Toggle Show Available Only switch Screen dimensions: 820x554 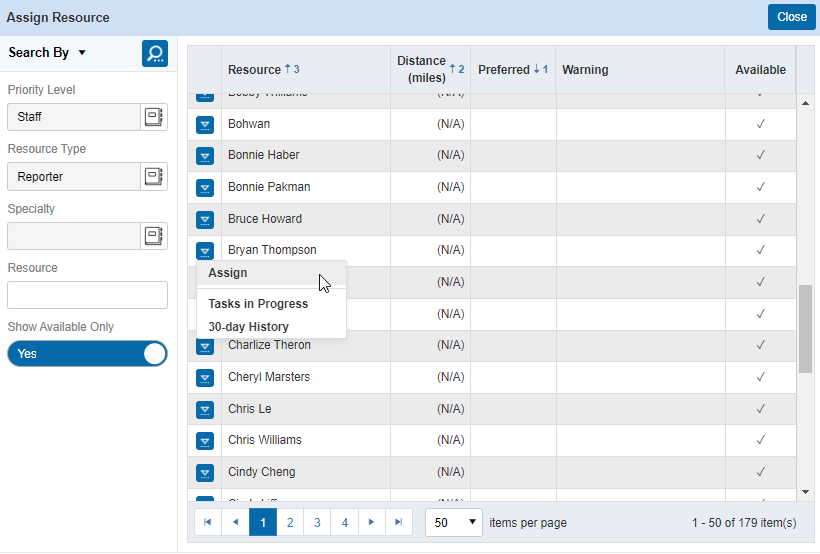87,354
